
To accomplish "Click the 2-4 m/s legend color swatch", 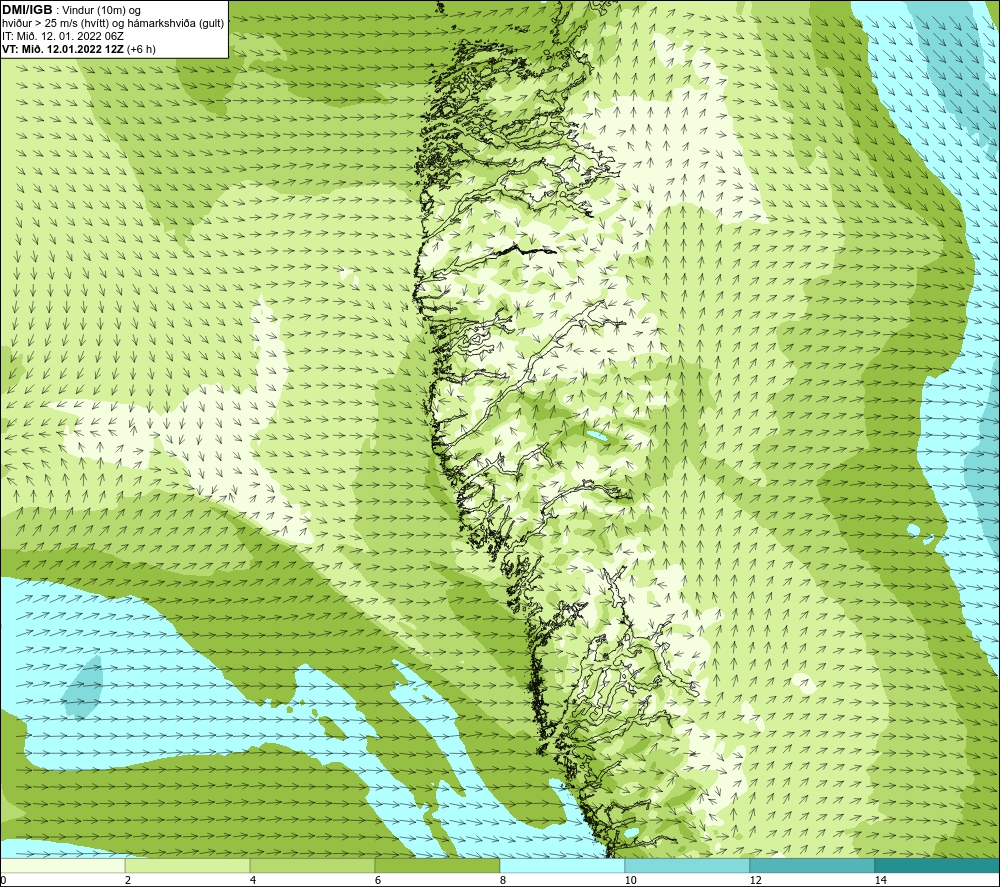I will click(x=188, y=865).
